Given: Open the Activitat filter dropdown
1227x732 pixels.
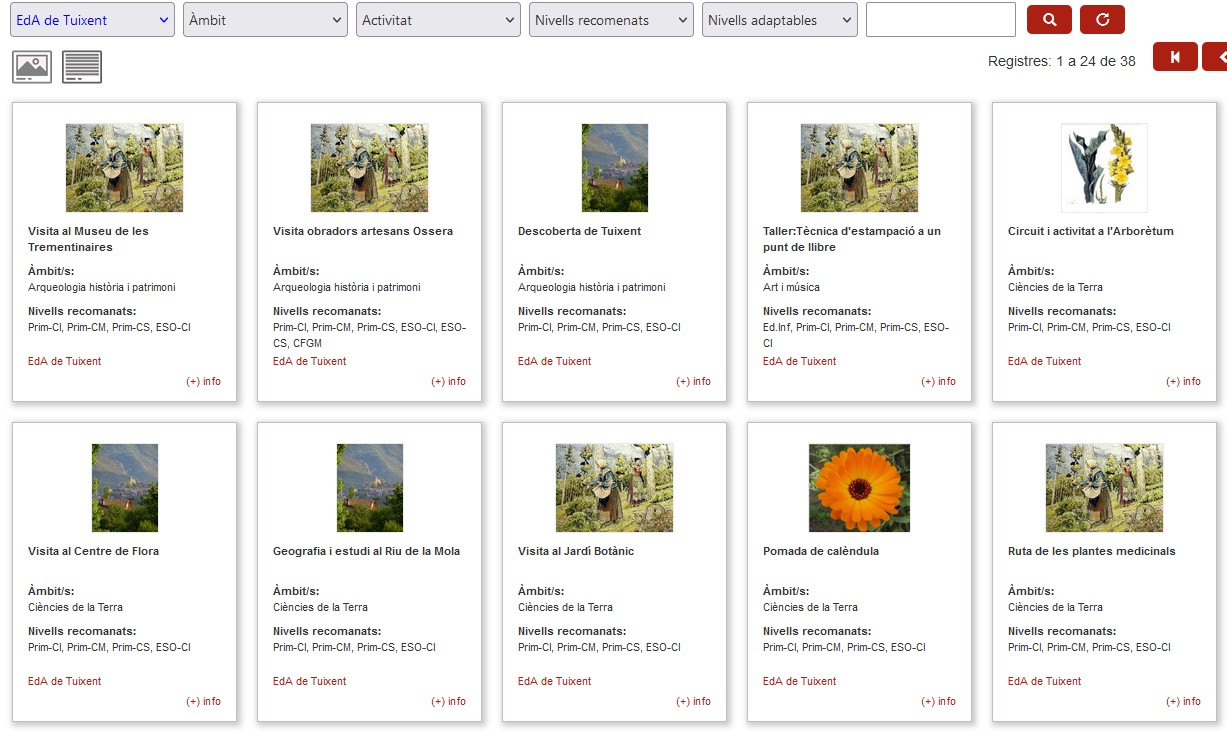Looking at the screenshot, I should pyautogui.click(x=438, y=20).
